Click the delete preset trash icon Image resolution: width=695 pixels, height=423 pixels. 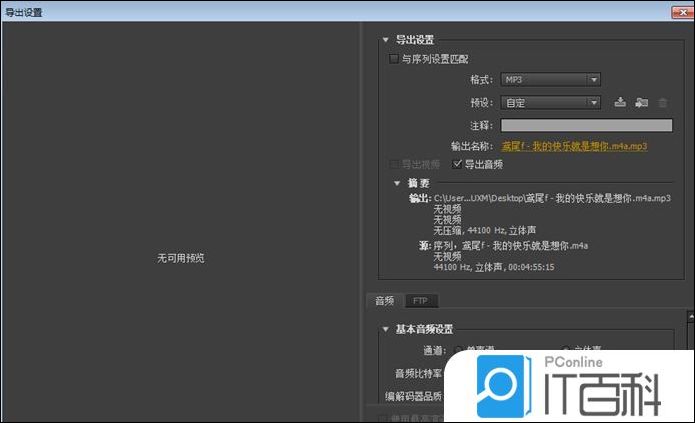click(663, 103)
